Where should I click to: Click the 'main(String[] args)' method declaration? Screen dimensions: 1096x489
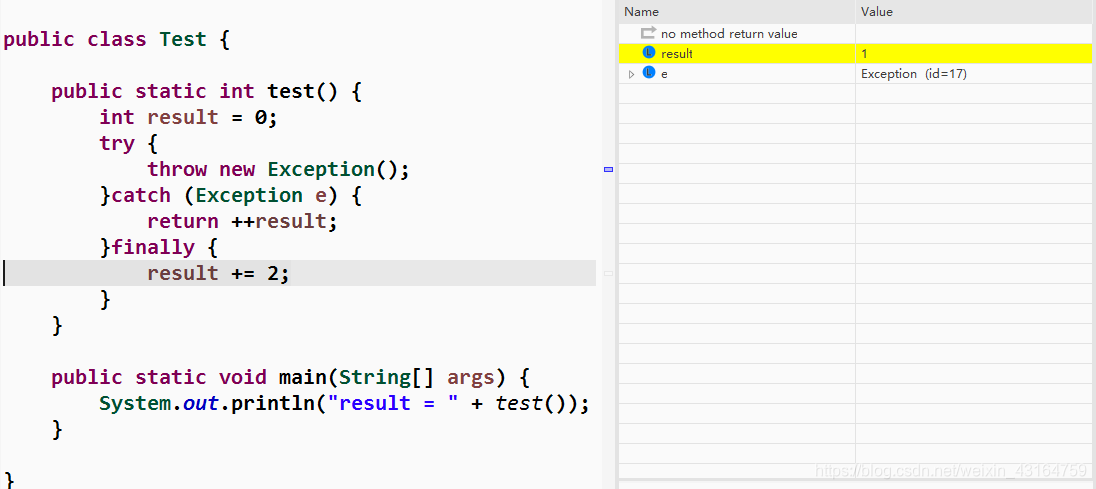tap(291, 378)
